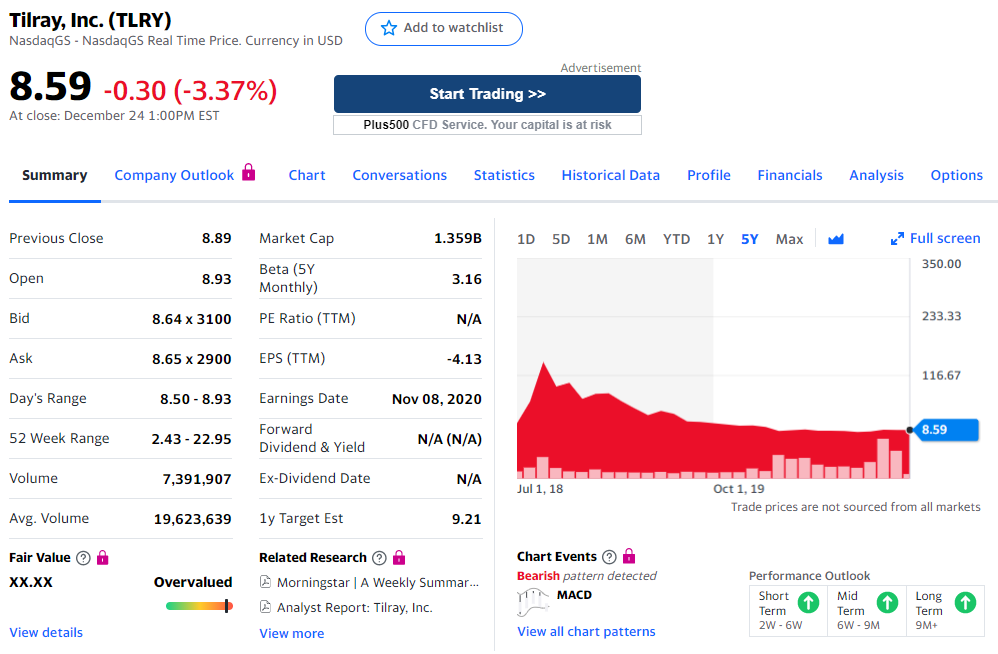
Task: Click the Plus500 CFD Service disclaimer banner
Action: [487, 125]
